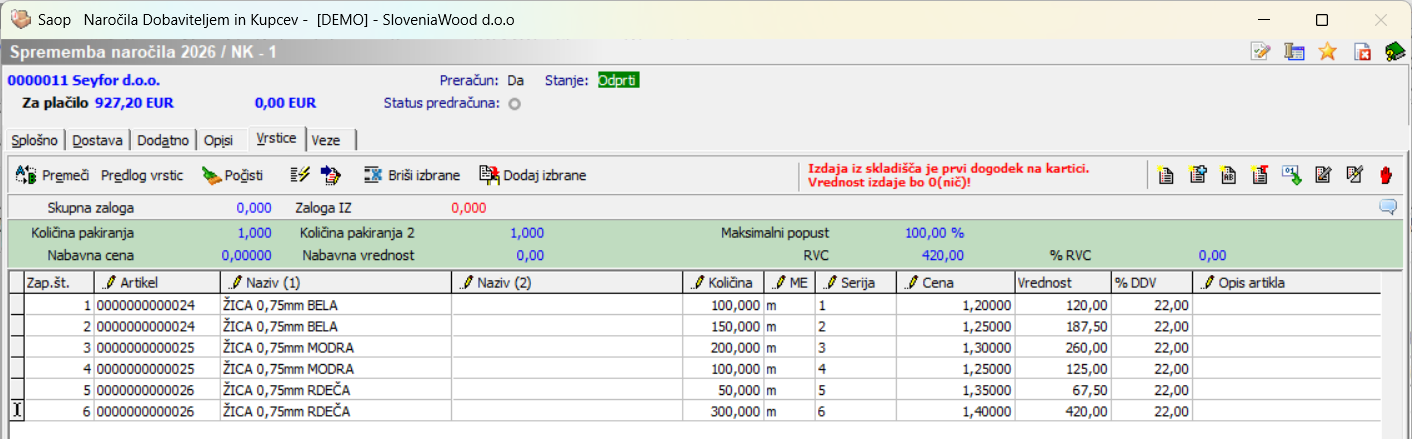Click Dodaj izbrane button
1412x439 pixels.
tap(532, 175)
